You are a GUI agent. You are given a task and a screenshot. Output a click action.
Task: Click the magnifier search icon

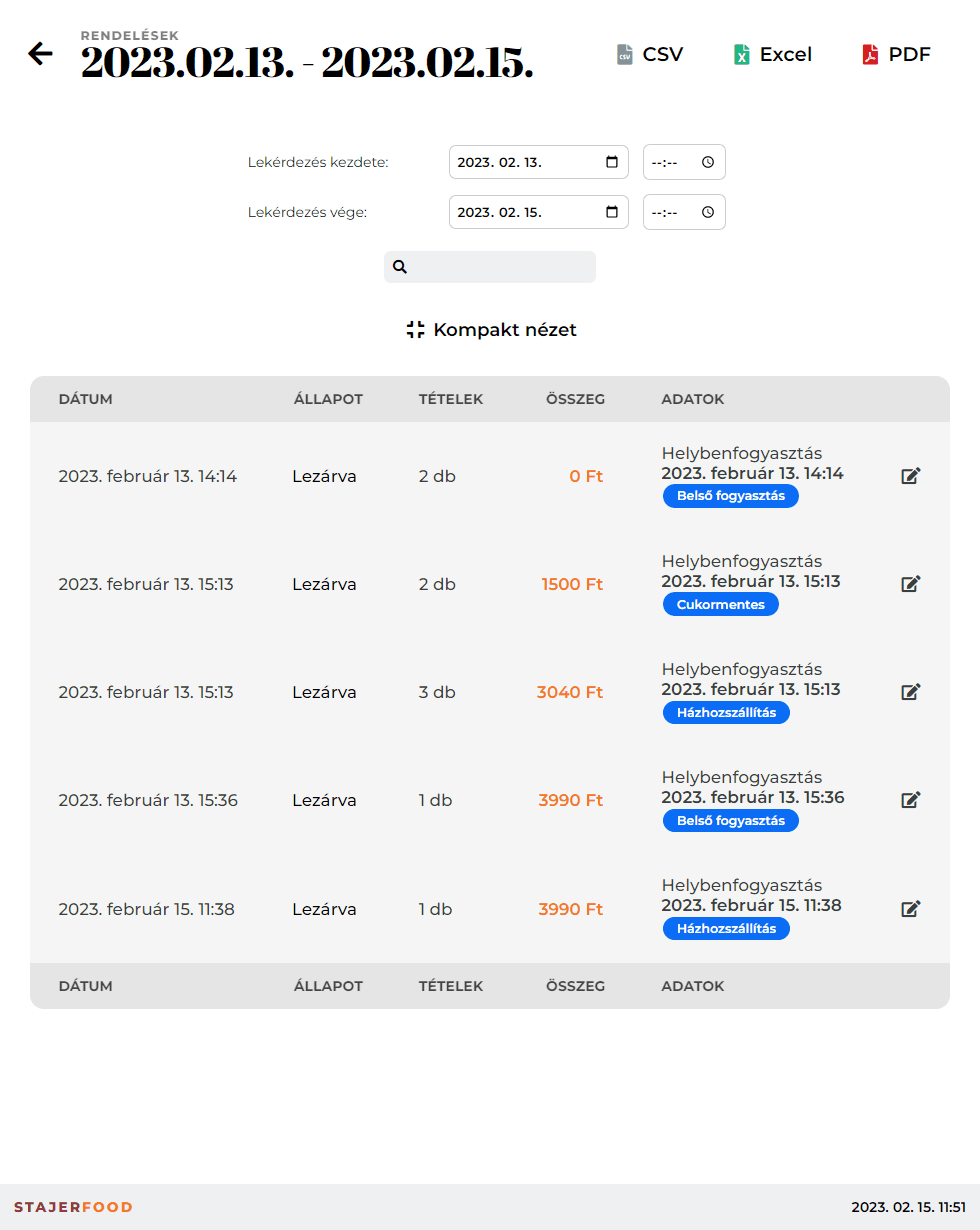(x=400, y=267)
